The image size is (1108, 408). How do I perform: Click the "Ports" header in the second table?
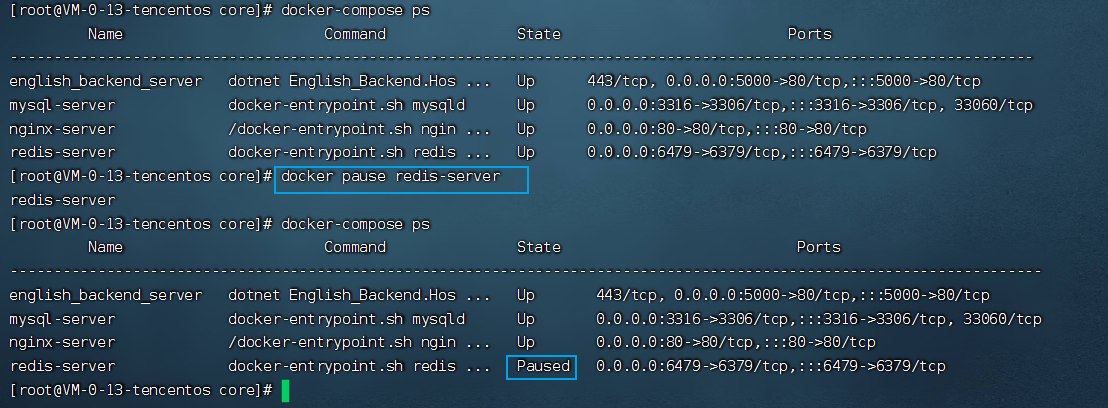(818, 246)
